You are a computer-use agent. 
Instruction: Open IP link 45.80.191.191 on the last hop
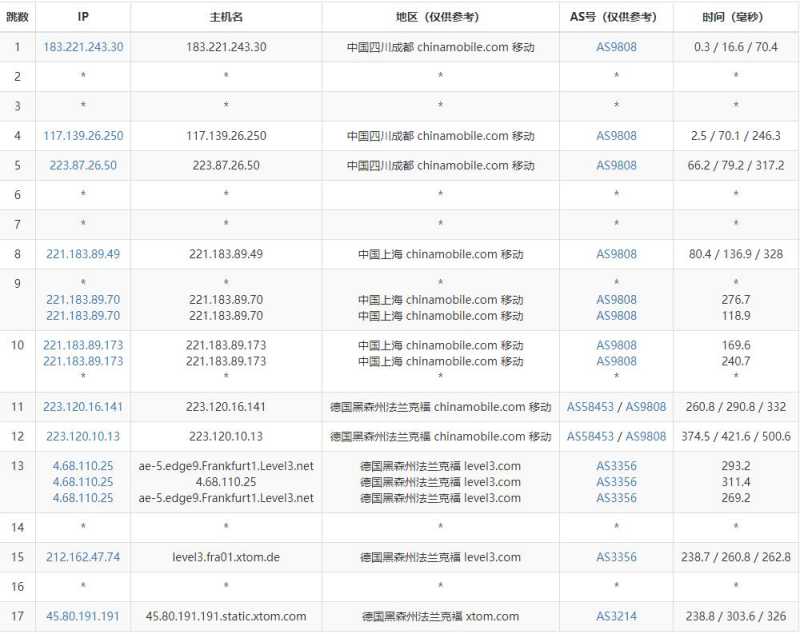tap(83, 617)
